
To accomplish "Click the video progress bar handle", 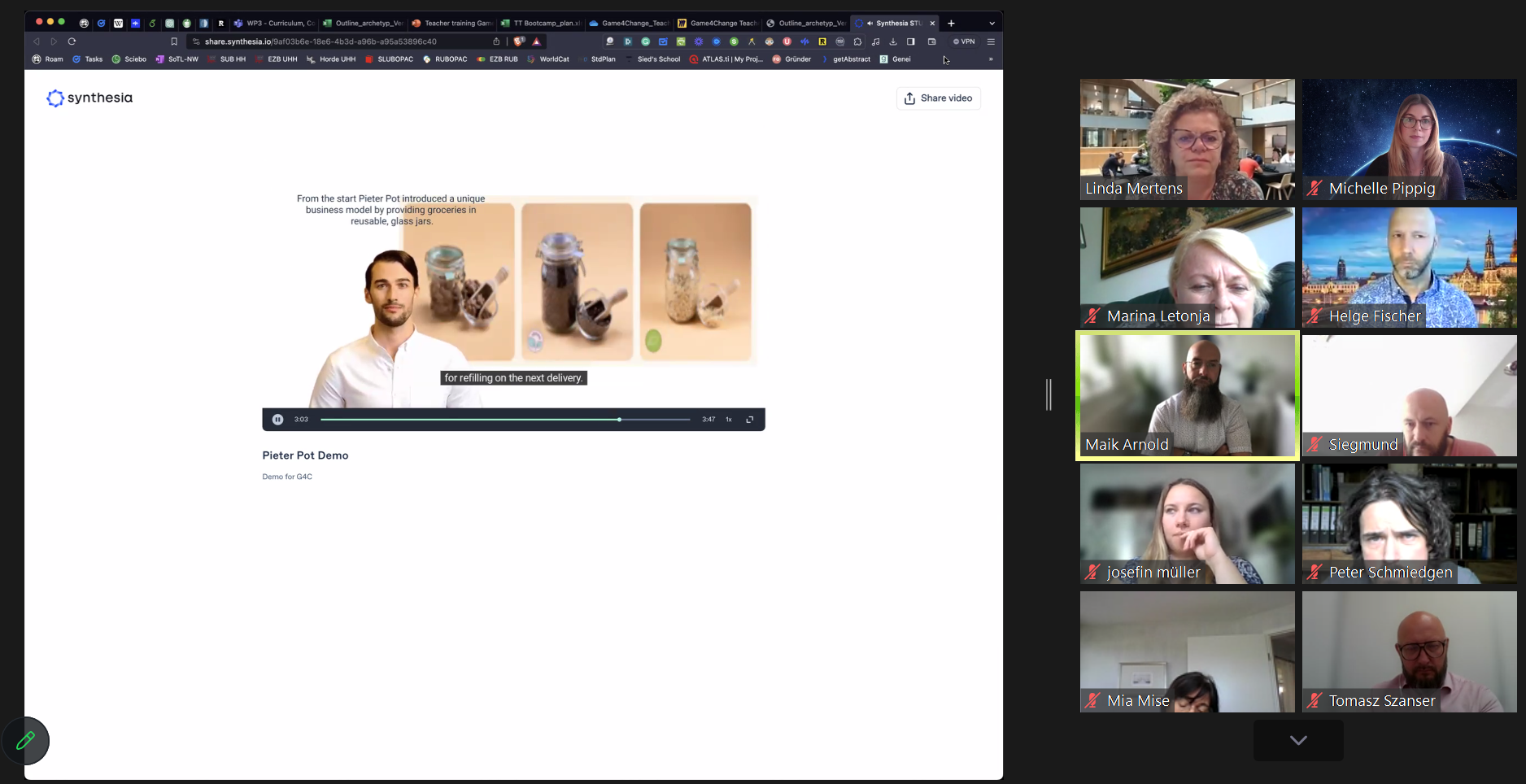I will pos(619,420).
